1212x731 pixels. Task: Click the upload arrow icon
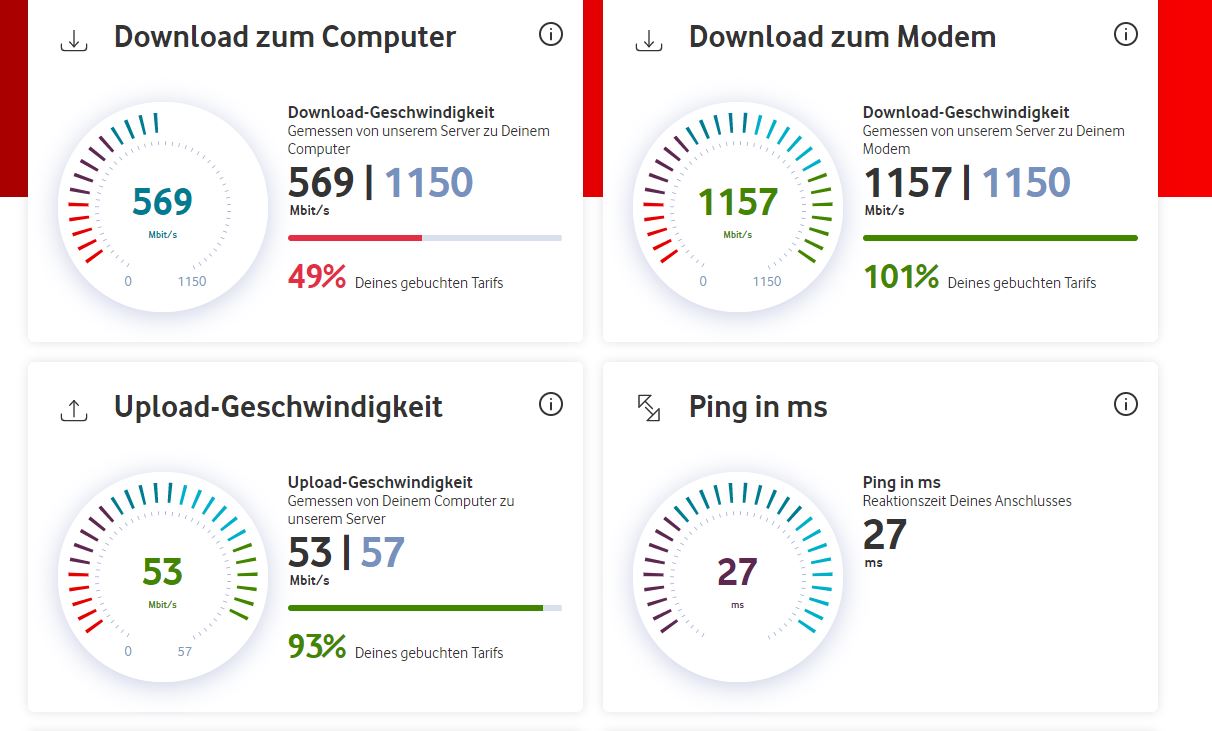74,410
